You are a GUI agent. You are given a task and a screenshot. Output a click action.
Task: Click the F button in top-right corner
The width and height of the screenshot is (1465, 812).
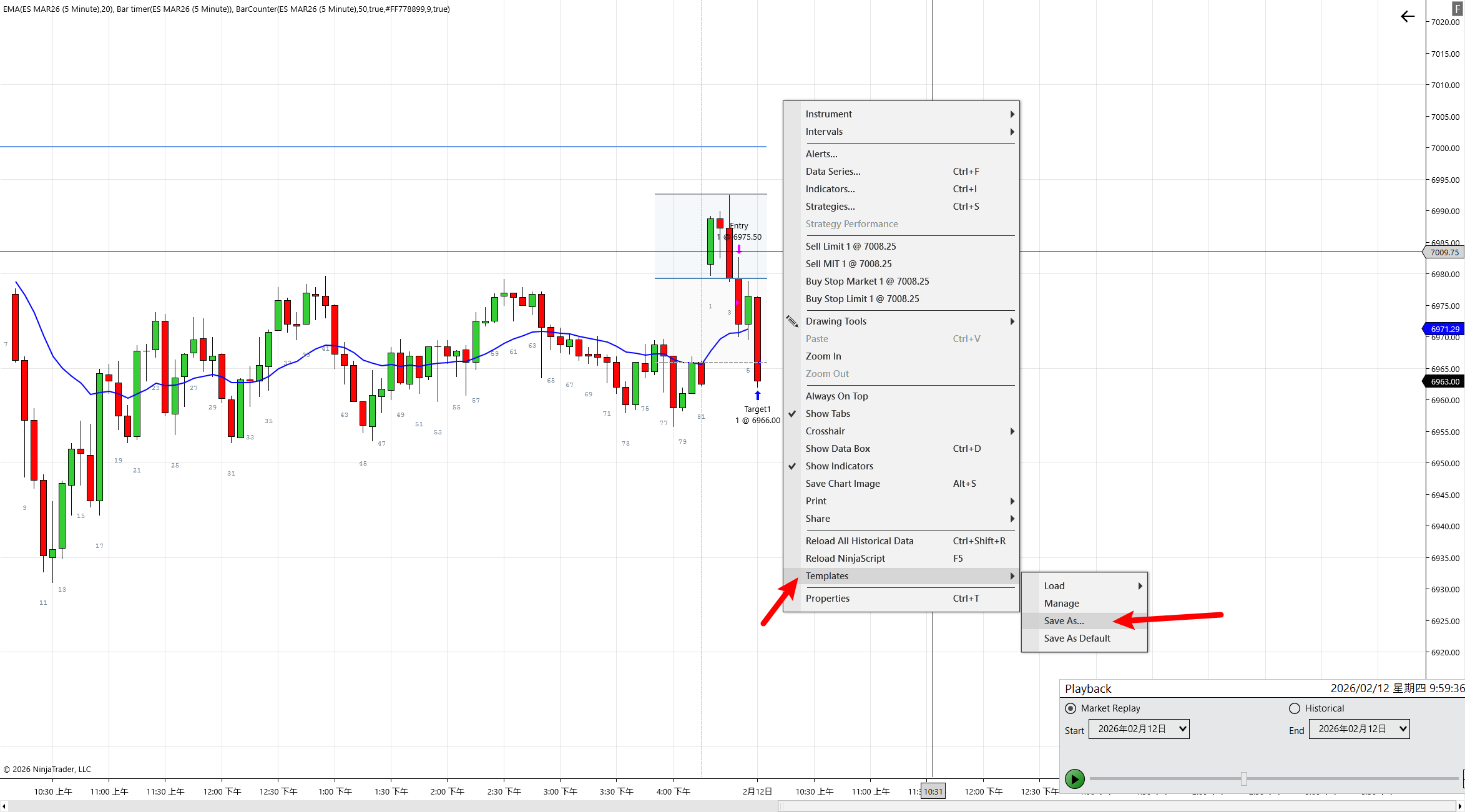pos(1457,9)
